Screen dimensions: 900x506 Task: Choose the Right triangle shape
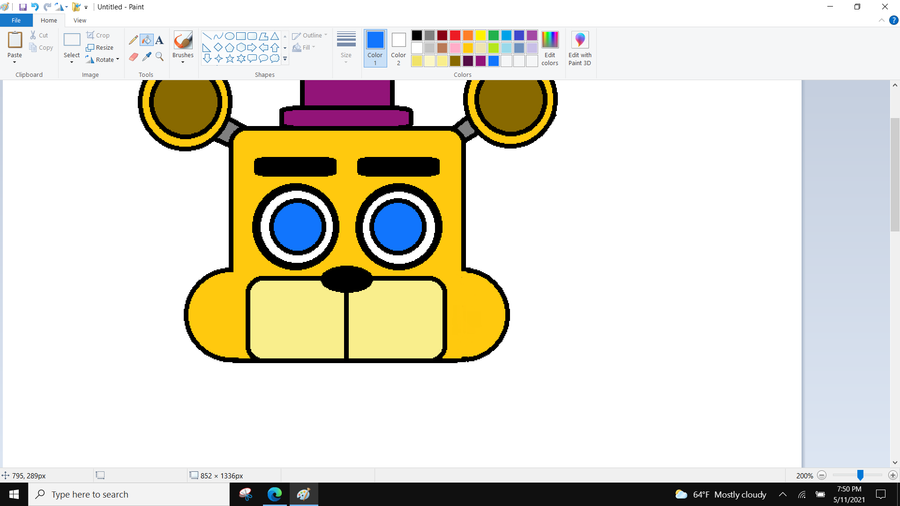[207, 48]
